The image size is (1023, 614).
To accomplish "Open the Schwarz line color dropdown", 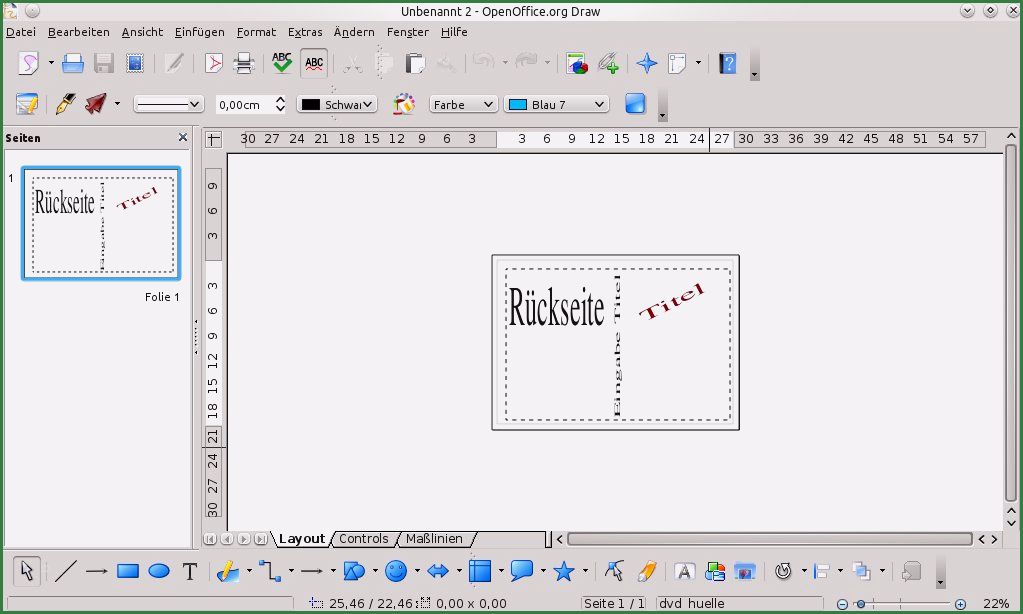I will (x=337, y=104).
